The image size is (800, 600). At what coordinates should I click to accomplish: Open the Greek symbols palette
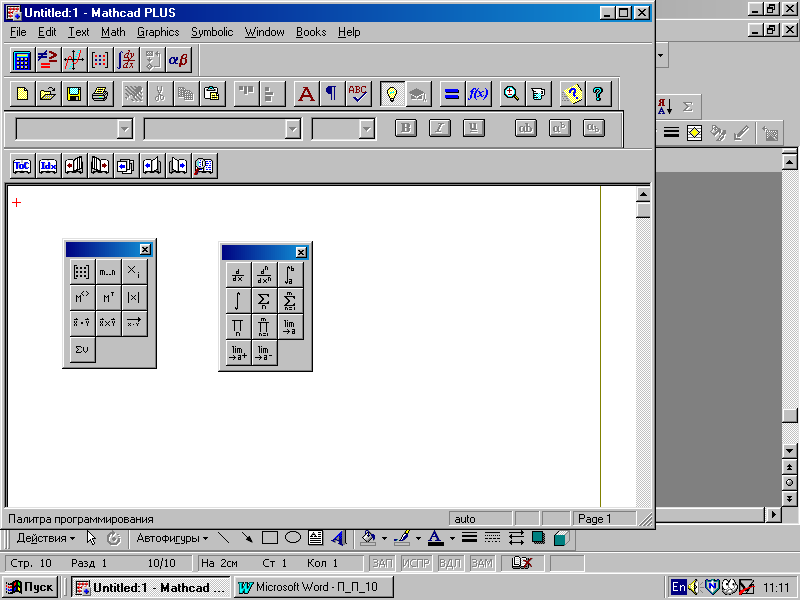[178, 60]
